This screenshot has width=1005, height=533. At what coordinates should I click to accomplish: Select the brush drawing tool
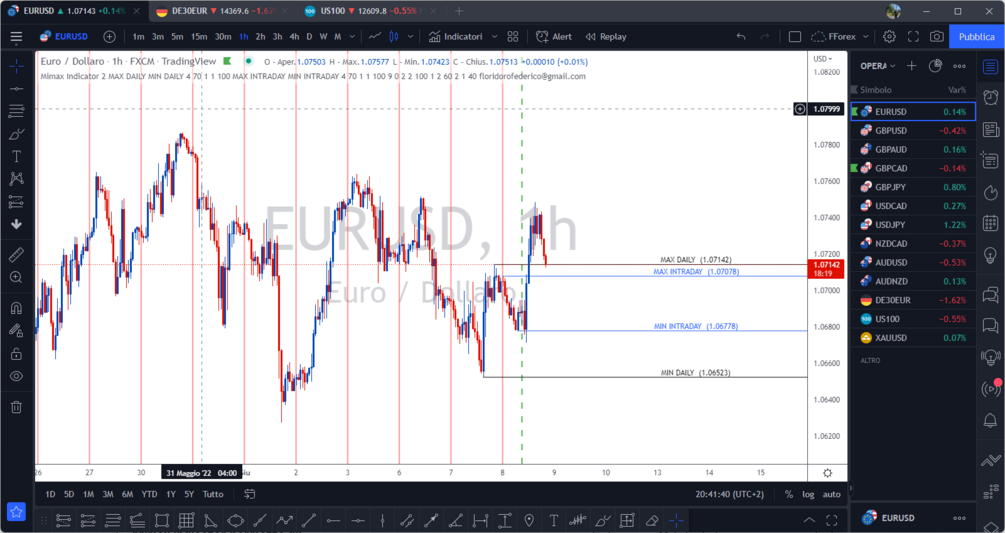17,134
